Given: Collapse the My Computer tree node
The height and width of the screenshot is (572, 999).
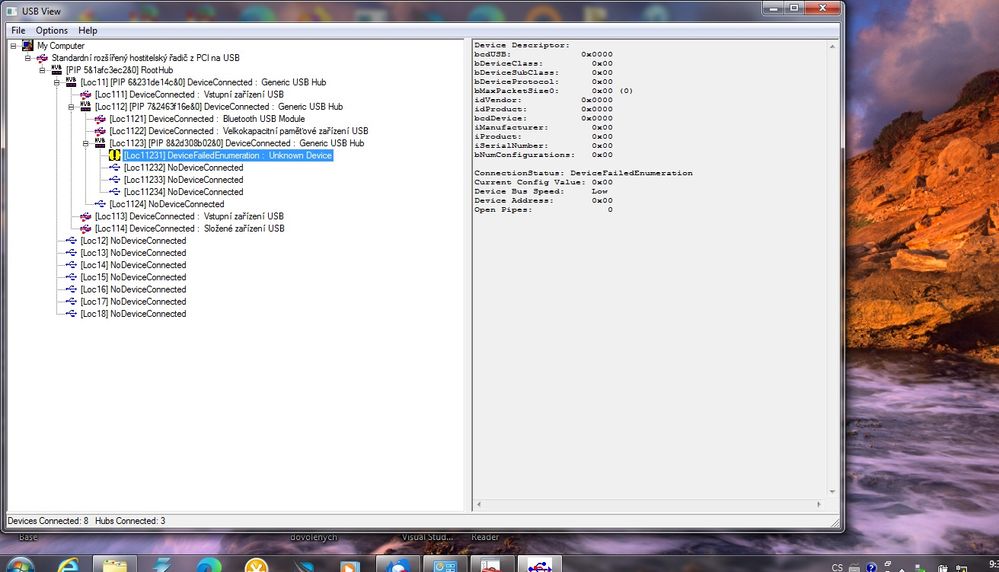Looking at the screenshot, I should point(13,46).
